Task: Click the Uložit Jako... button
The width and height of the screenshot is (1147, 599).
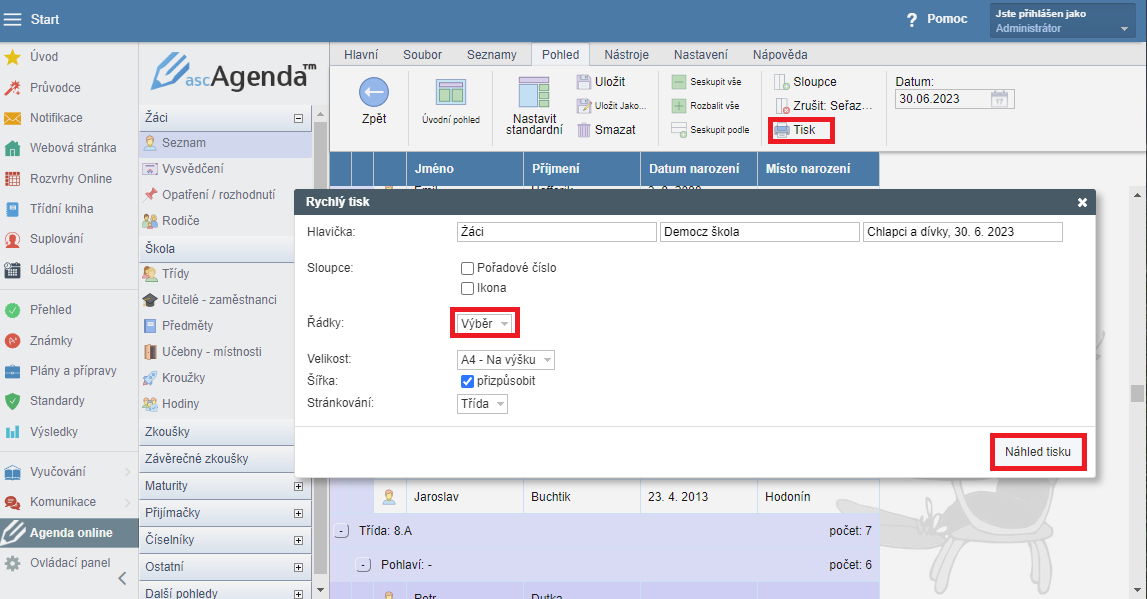Action: [612, 106]
